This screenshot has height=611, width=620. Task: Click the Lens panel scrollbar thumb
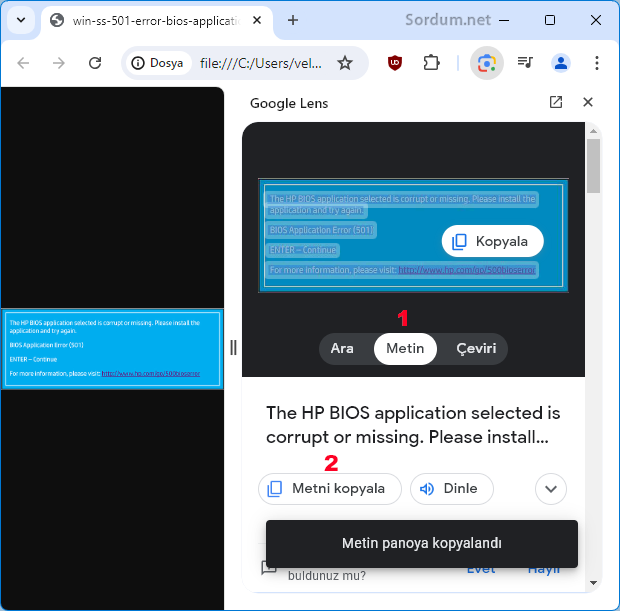point(594,166)
